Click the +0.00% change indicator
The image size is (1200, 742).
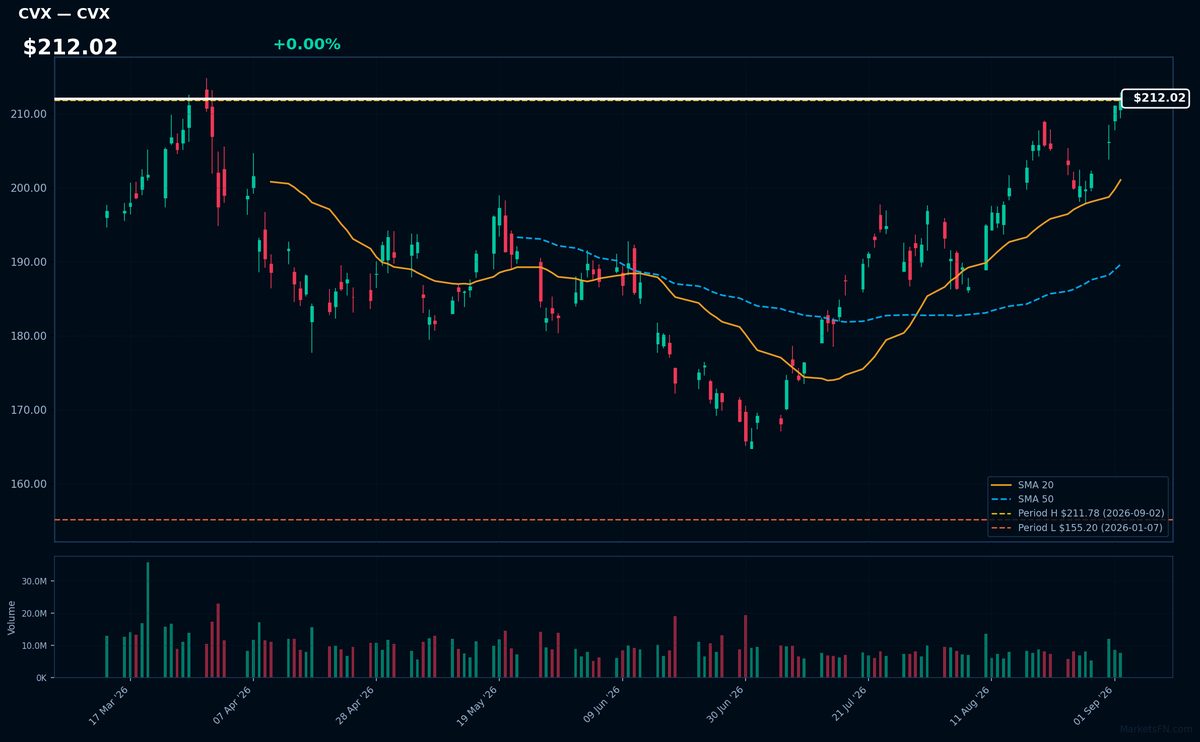pyautogui.click(x=306, y=44)
